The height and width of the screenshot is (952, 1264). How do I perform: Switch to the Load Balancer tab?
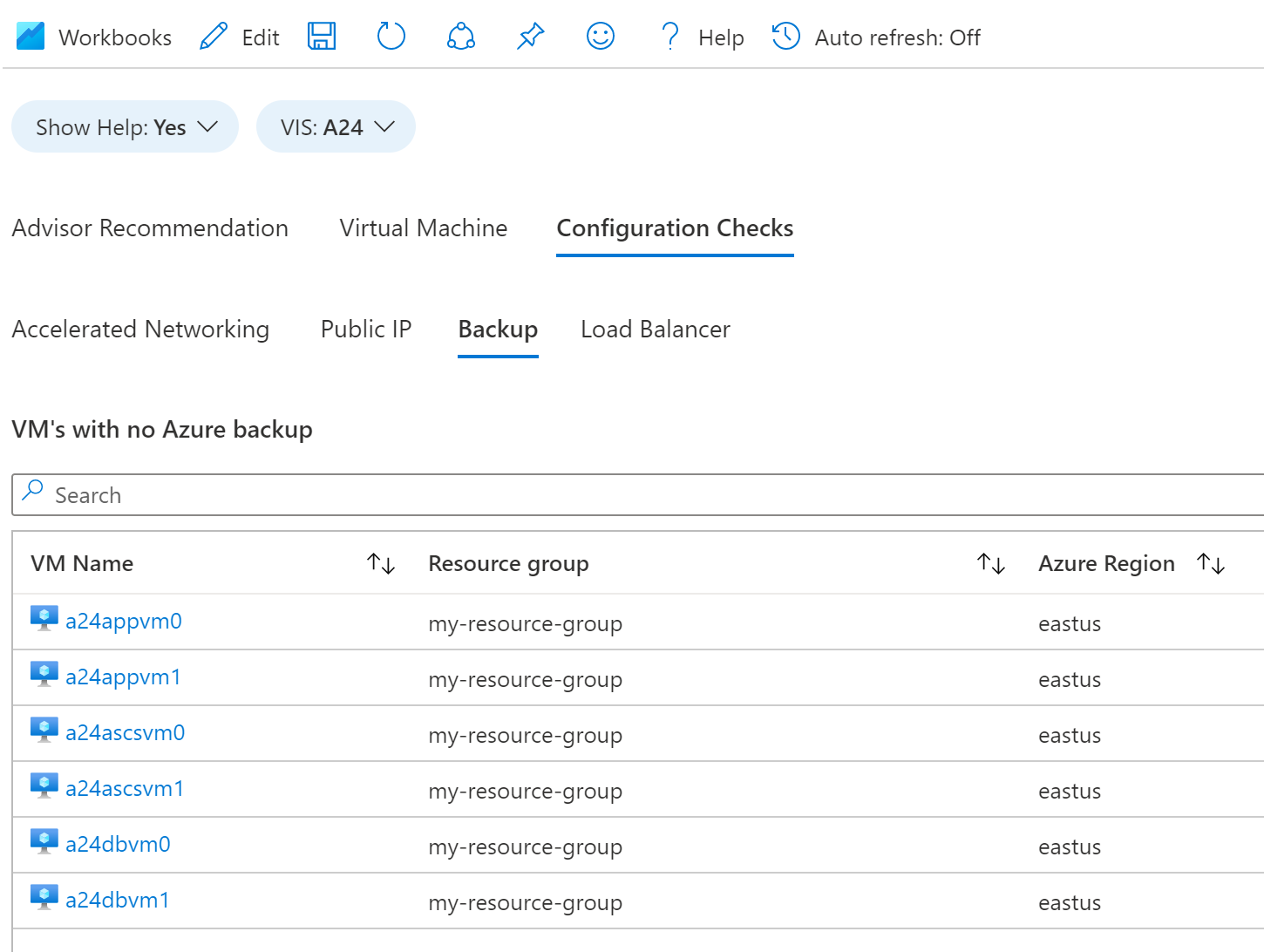point(655,330)
